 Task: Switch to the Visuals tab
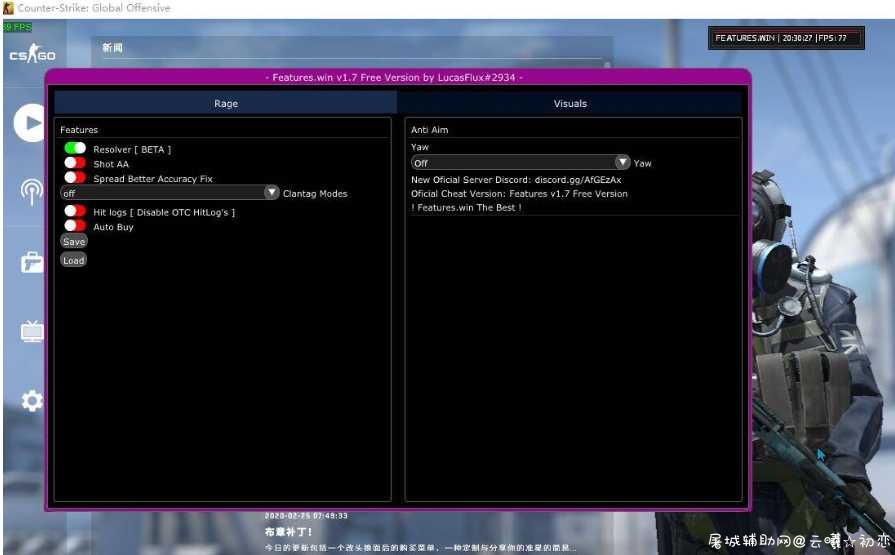(x=570, y=103)
